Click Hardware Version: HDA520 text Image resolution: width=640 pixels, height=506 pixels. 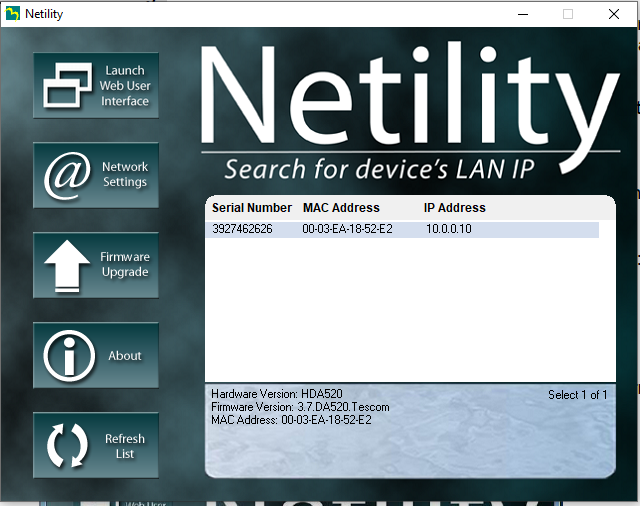pos(277,394)
